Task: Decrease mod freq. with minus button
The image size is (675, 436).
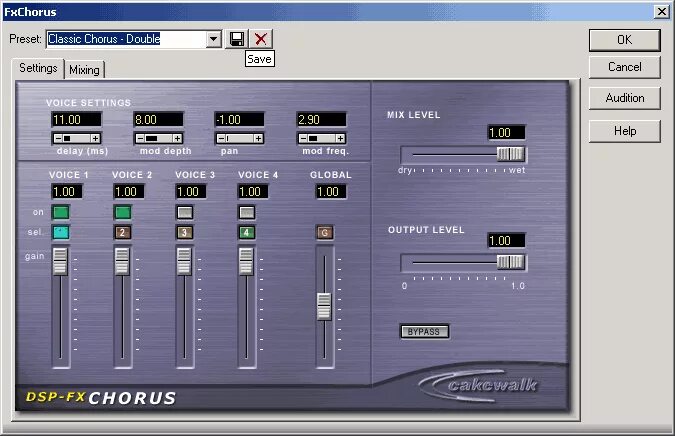Action: [x=303, y=139]
